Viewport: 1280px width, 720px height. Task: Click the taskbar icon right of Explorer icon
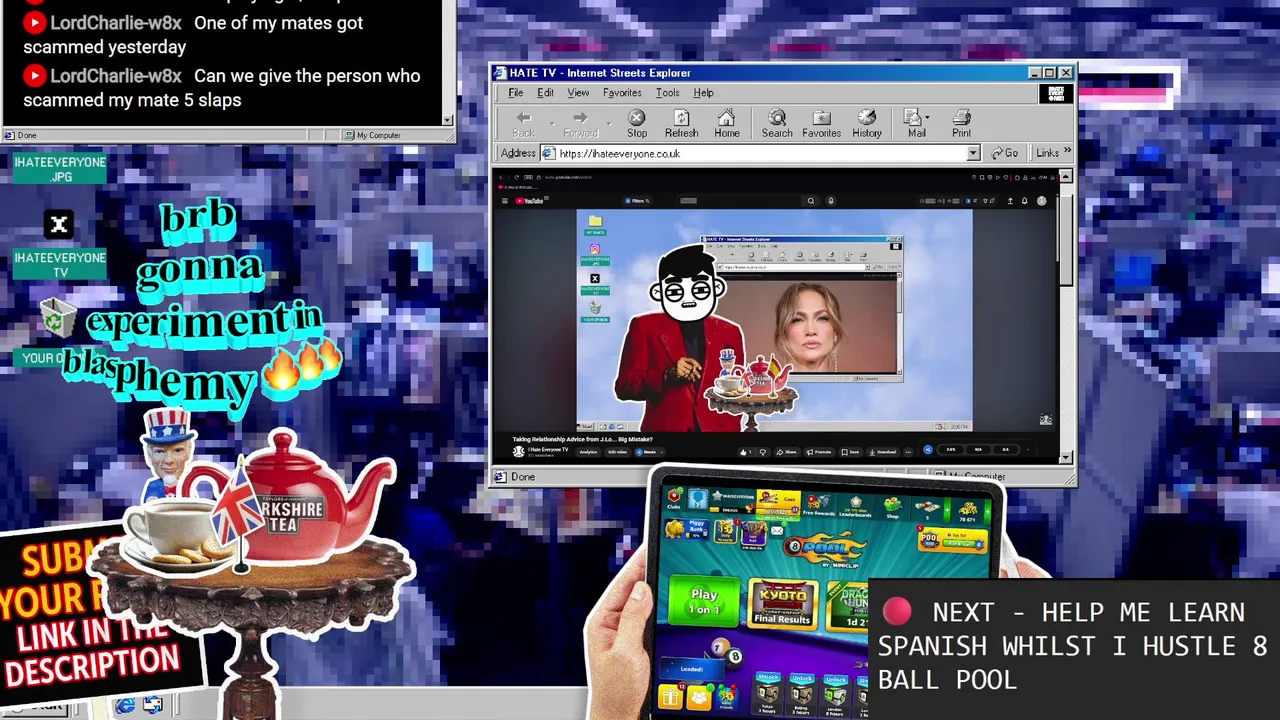pos(153,706)
